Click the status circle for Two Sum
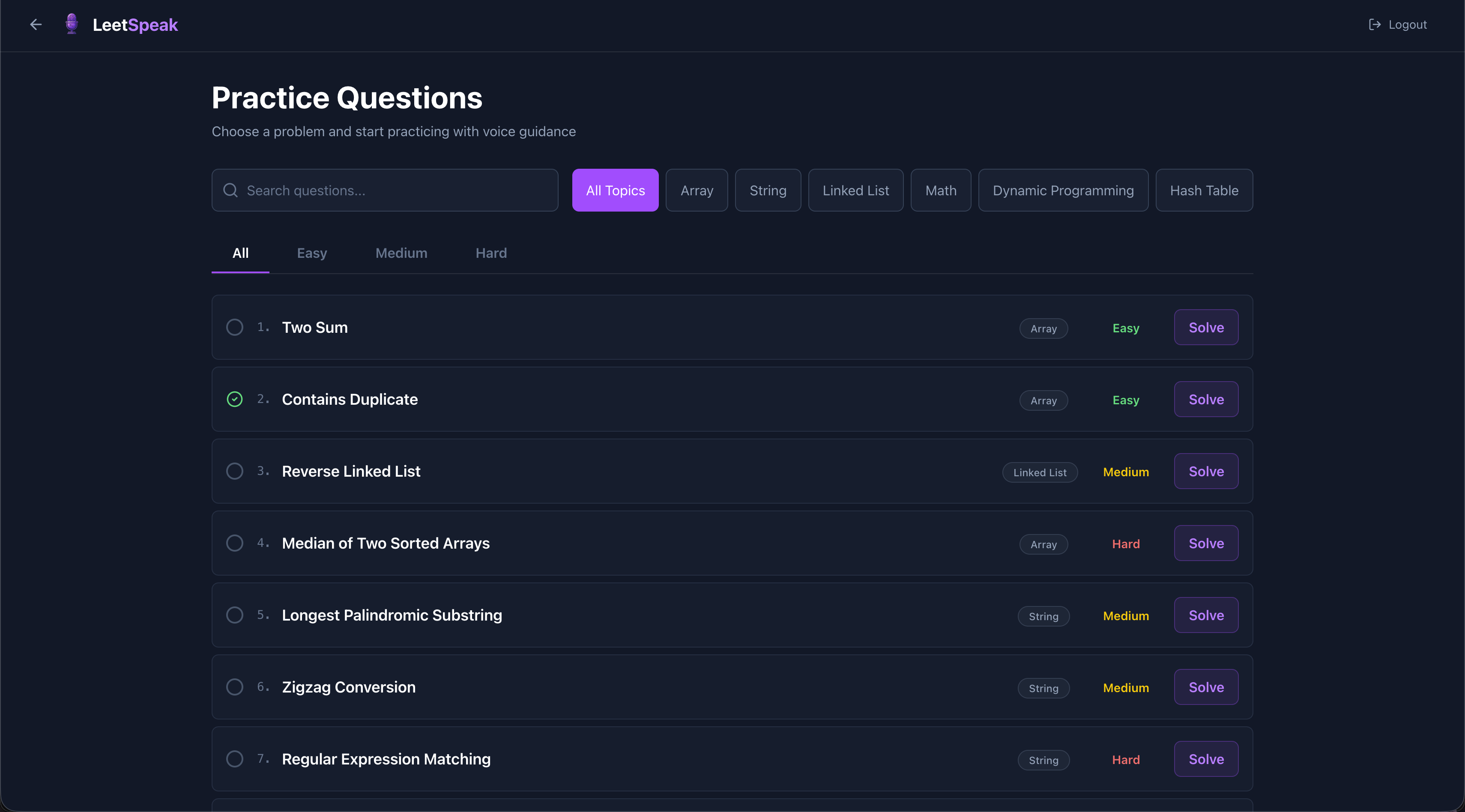Viewport: 1465px width, 812px height. tap(234, 328)
